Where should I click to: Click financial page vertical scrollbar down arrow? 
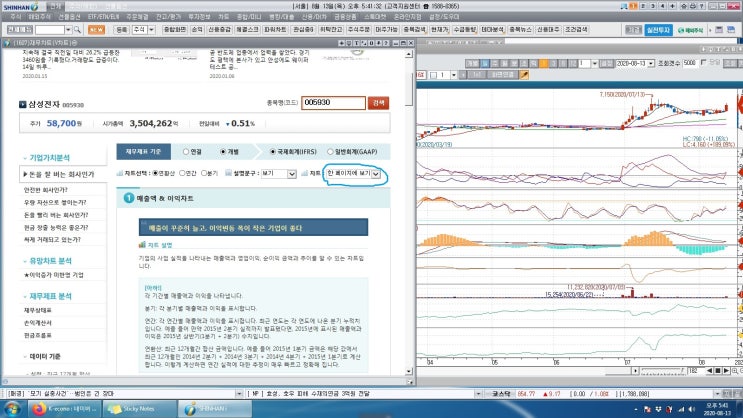(409, 371)
